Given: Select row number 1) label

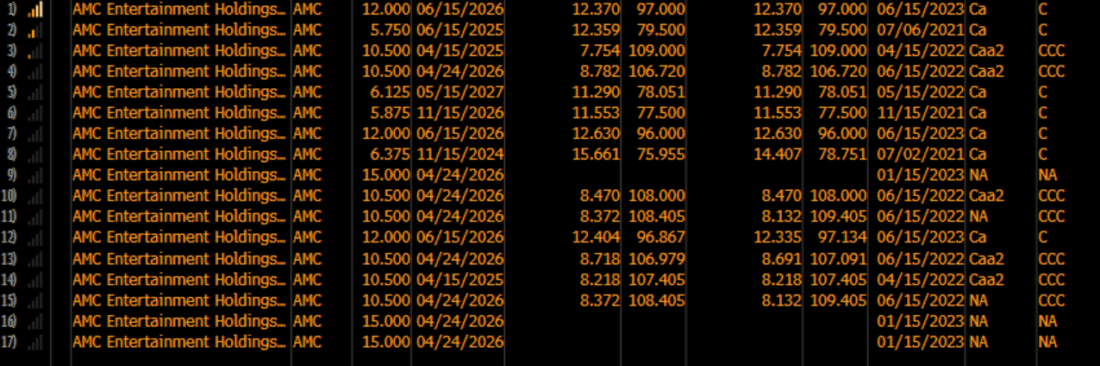Looking at the screenshot, I should coord(11,10).
